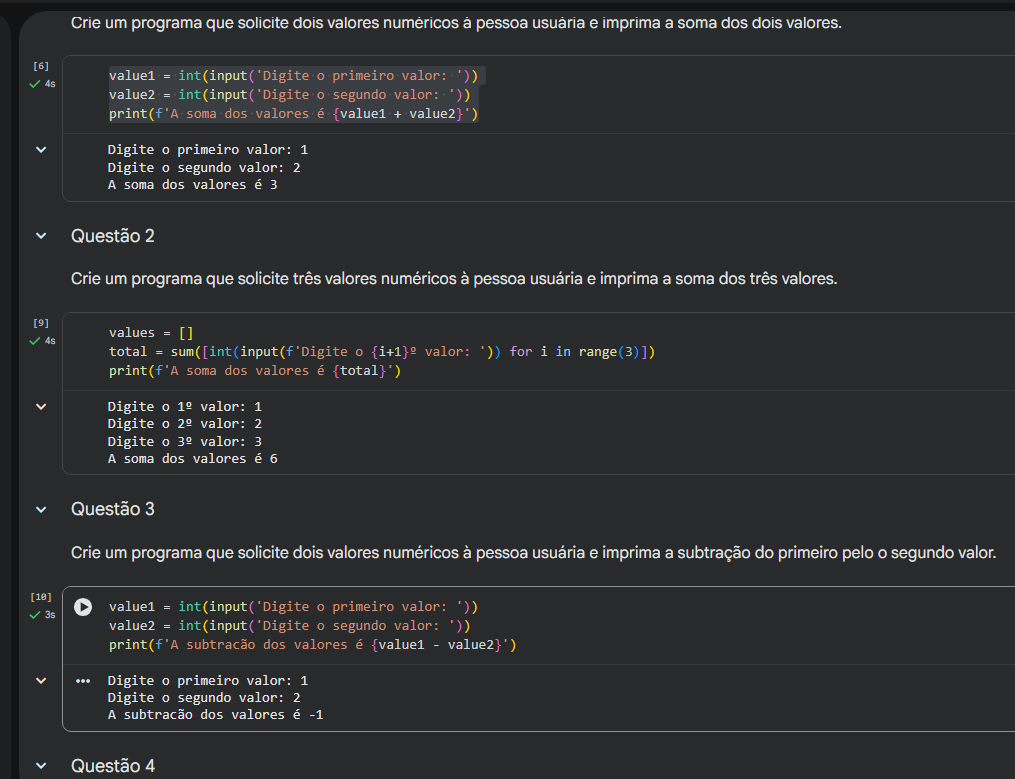Click the print line with 'value1 - value2'
Screen dimensions: 1015x779
[313, 645]
